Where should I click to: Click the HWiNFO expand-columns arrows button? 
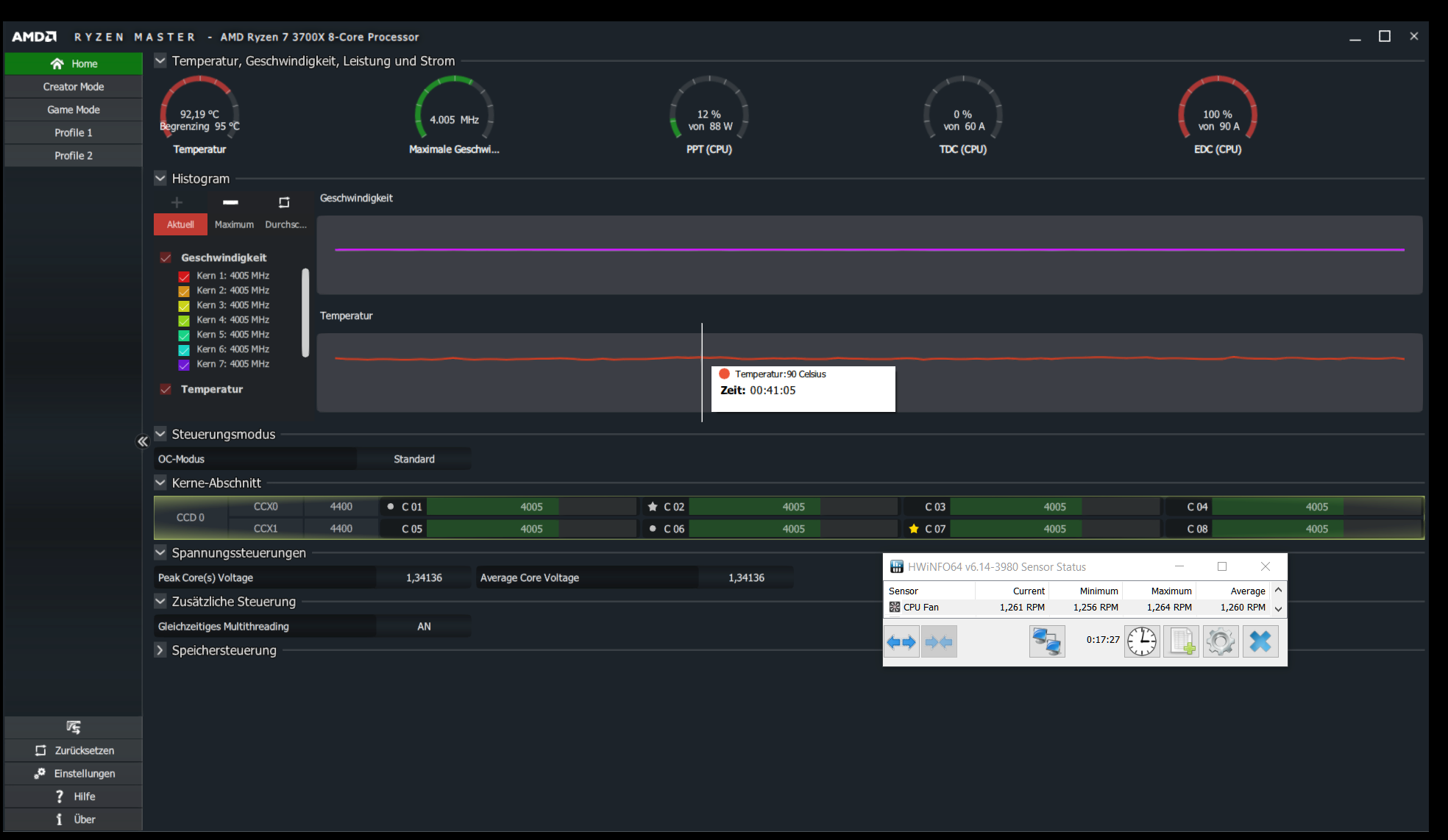click(901, 642)
